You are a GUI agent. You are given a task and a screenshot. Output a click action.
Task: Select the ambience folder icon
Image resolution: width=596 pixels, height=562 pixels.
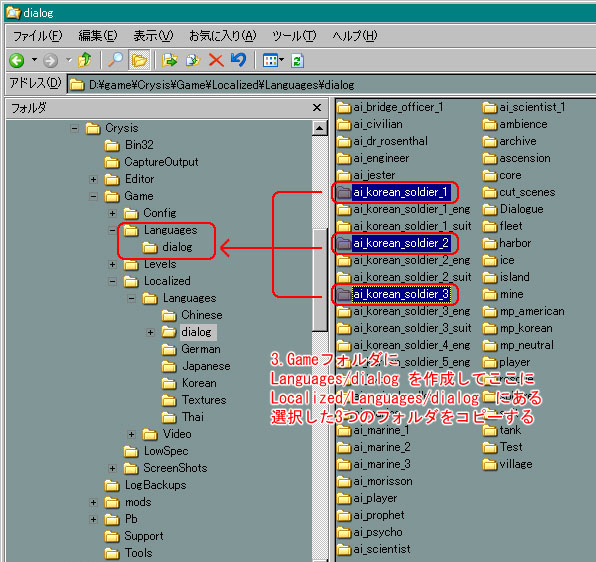tap(490, 125)
